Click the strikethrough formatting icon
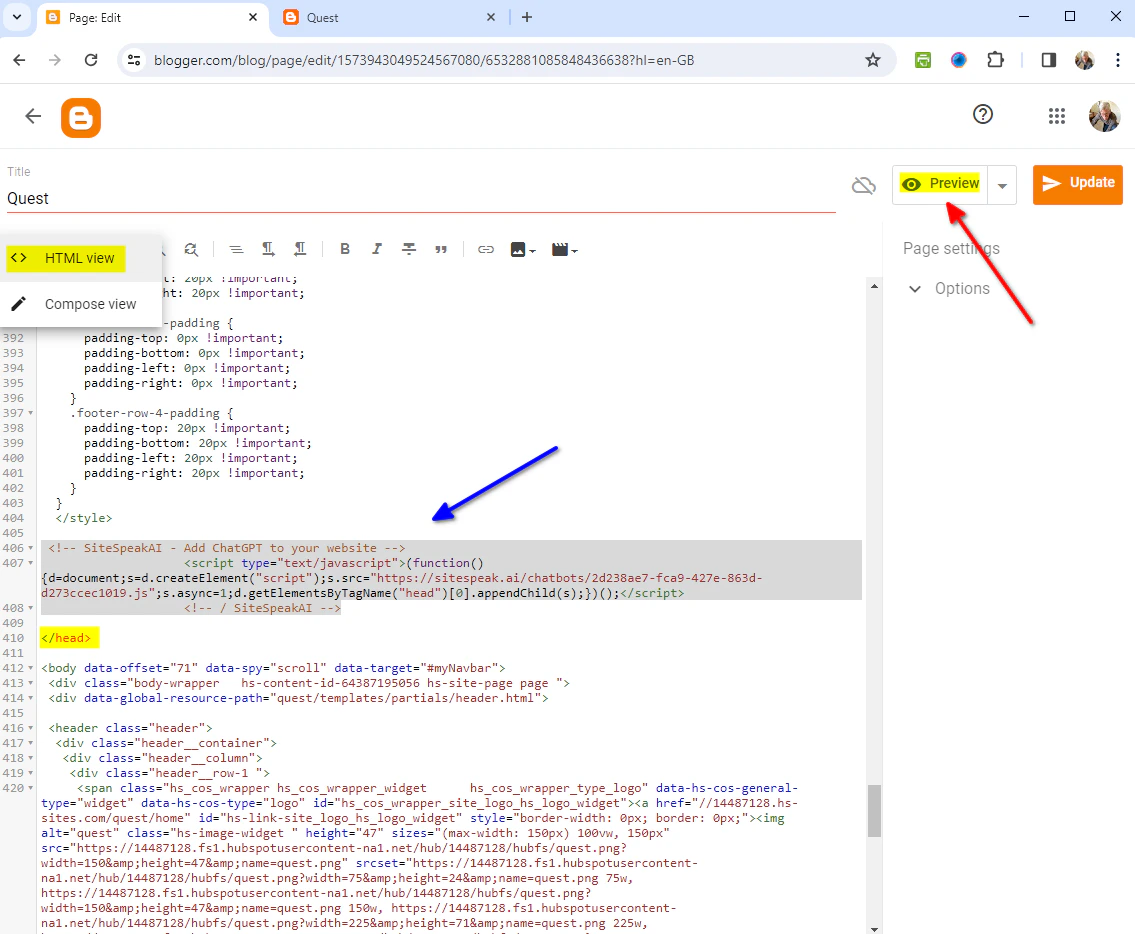The width and height of the screenshot is (1135, 934). [409, 248]
